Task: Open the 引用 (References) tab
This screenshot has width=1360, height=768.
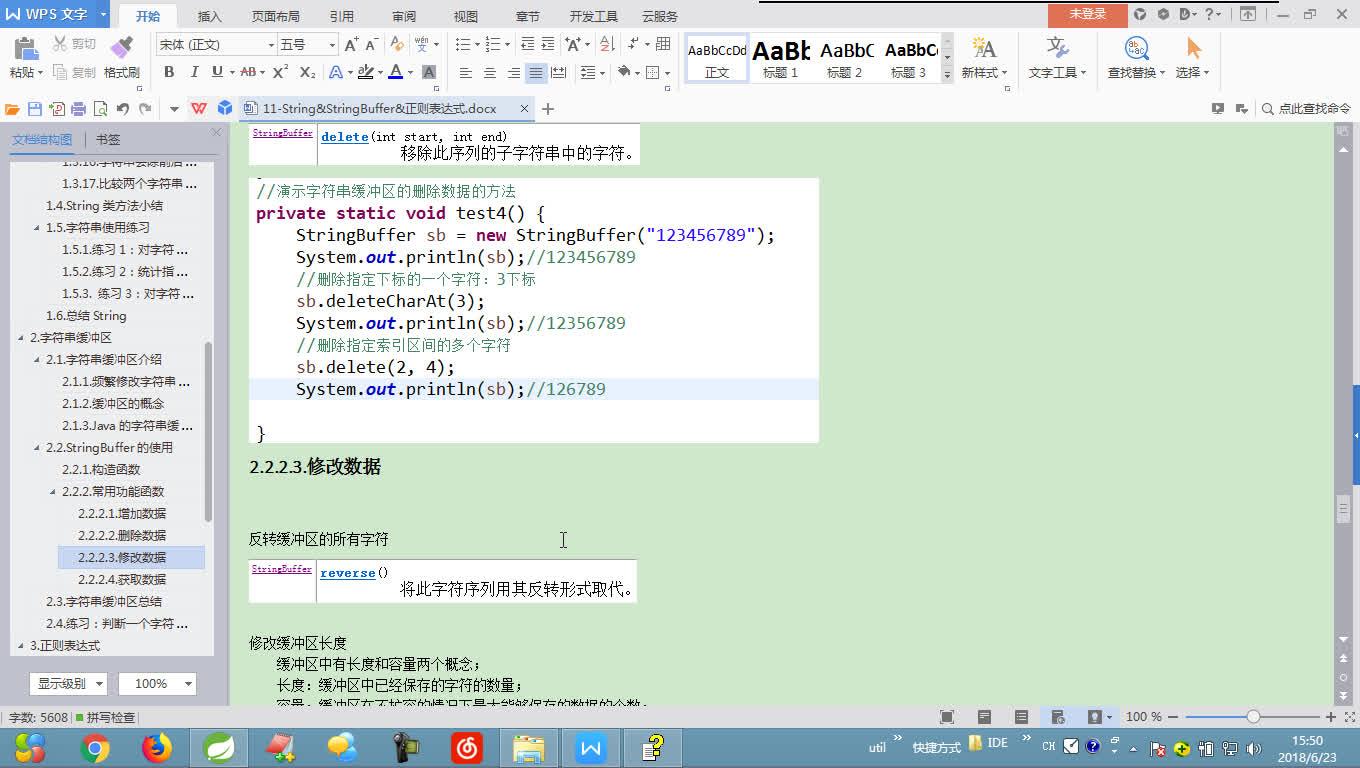Action: [x=341, y=16]
